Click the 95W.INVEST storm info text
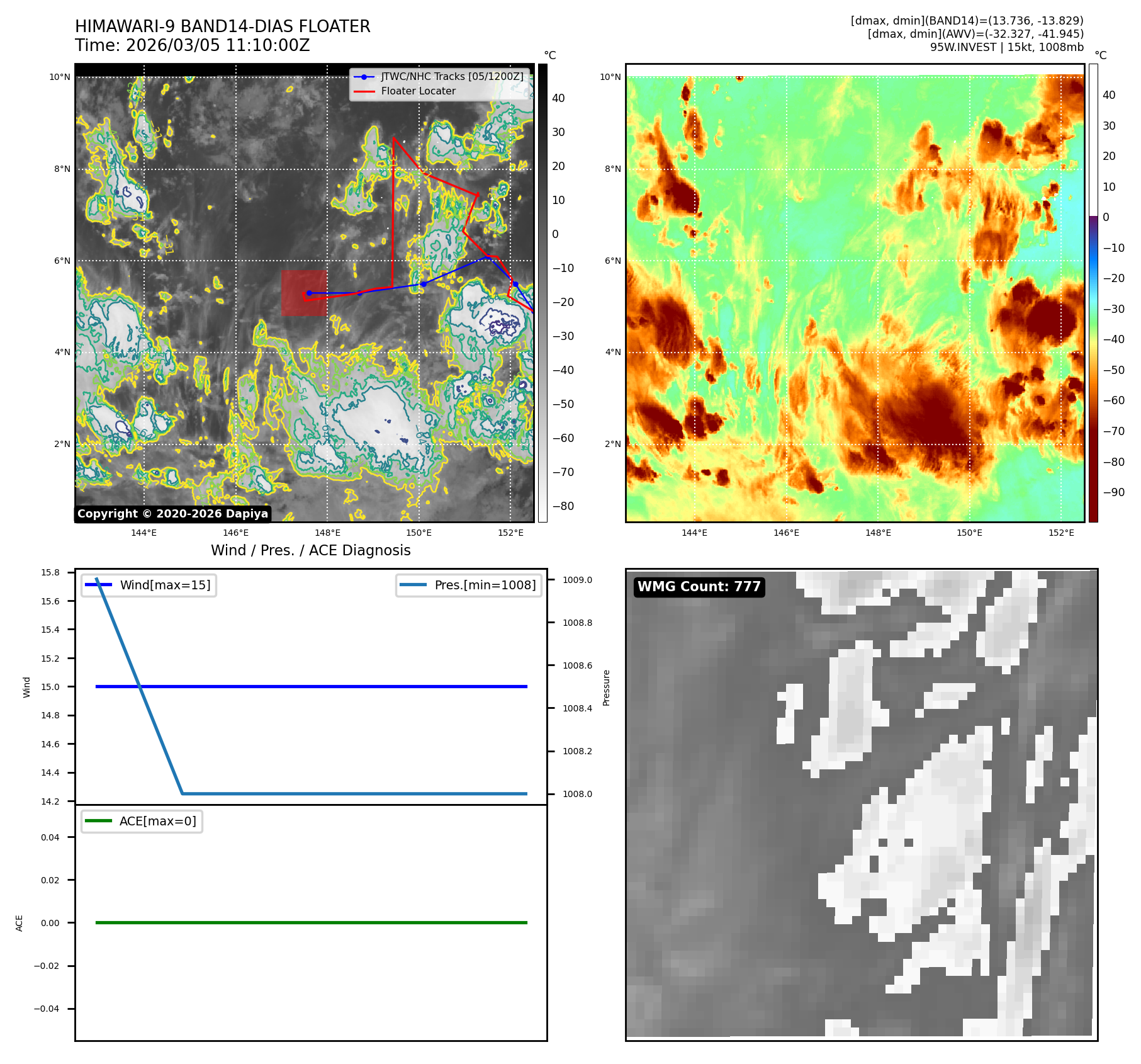 coord(1006,47)
